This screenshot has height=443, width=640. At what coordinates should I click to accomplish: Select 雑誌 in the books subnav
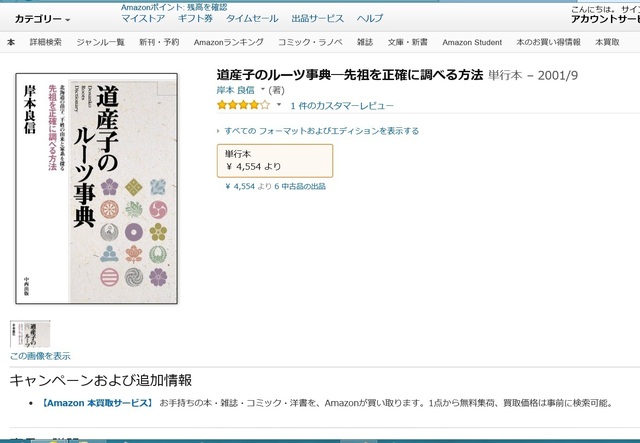tap(365, 42)
